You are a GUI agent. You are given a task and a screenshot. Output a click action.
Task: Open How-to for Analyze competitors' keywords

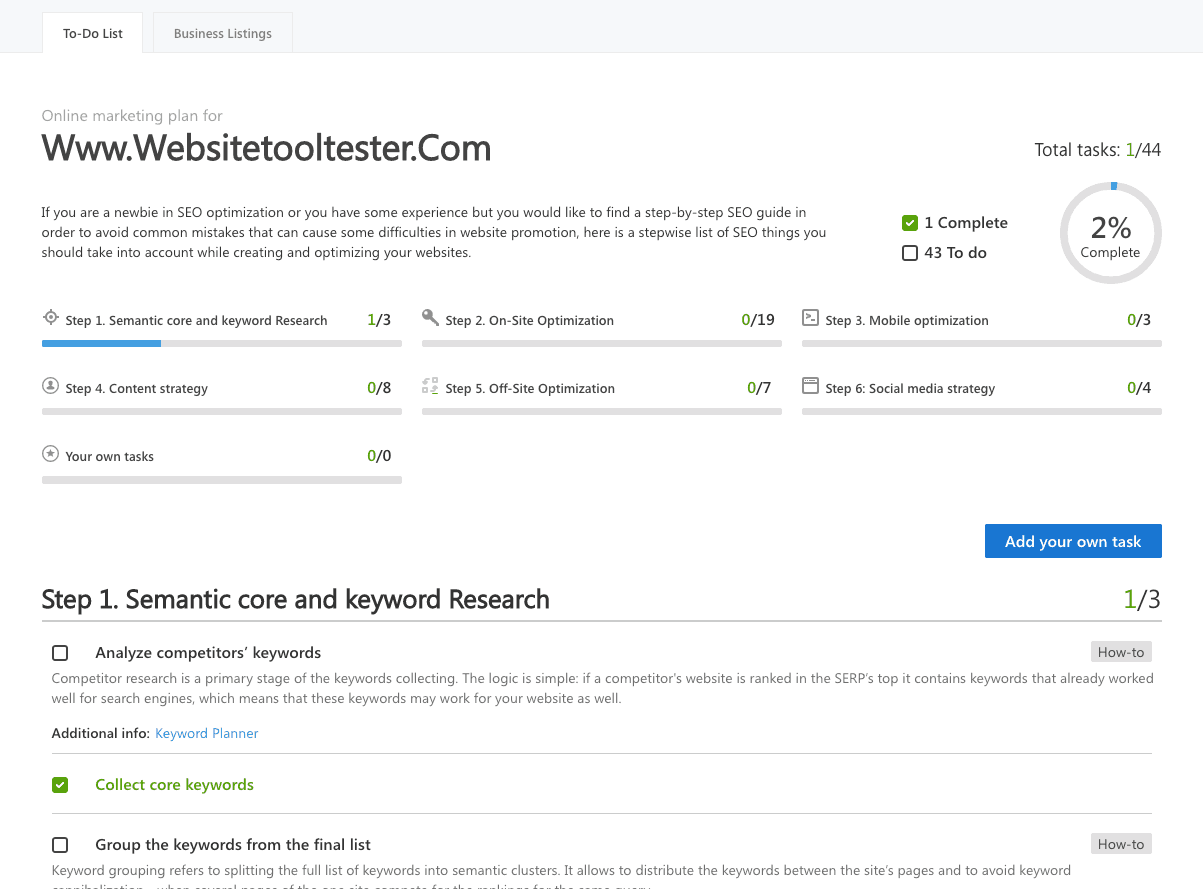(1121, 652)
